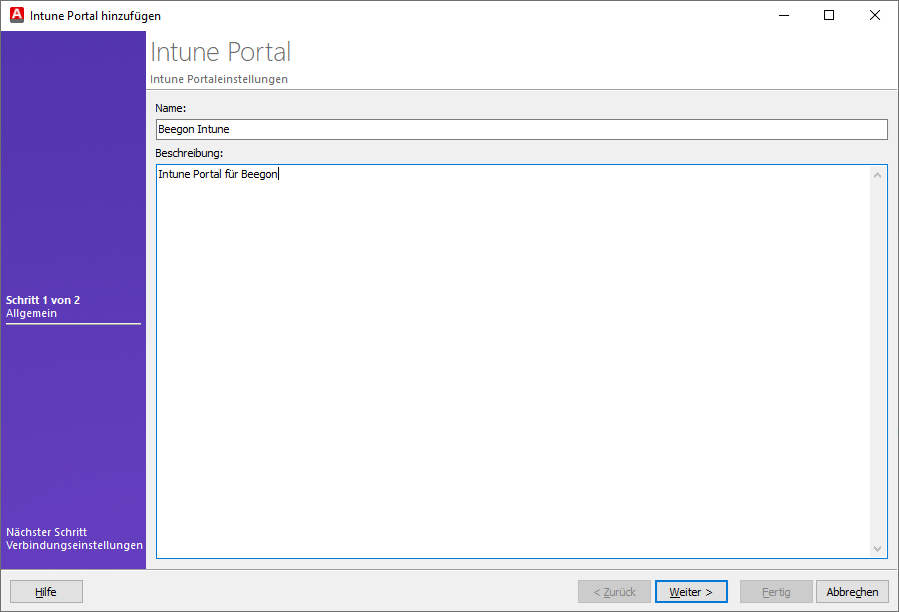Open the Hilfe dialog
The image size is (899, 612).
click(x=45, y=591)
